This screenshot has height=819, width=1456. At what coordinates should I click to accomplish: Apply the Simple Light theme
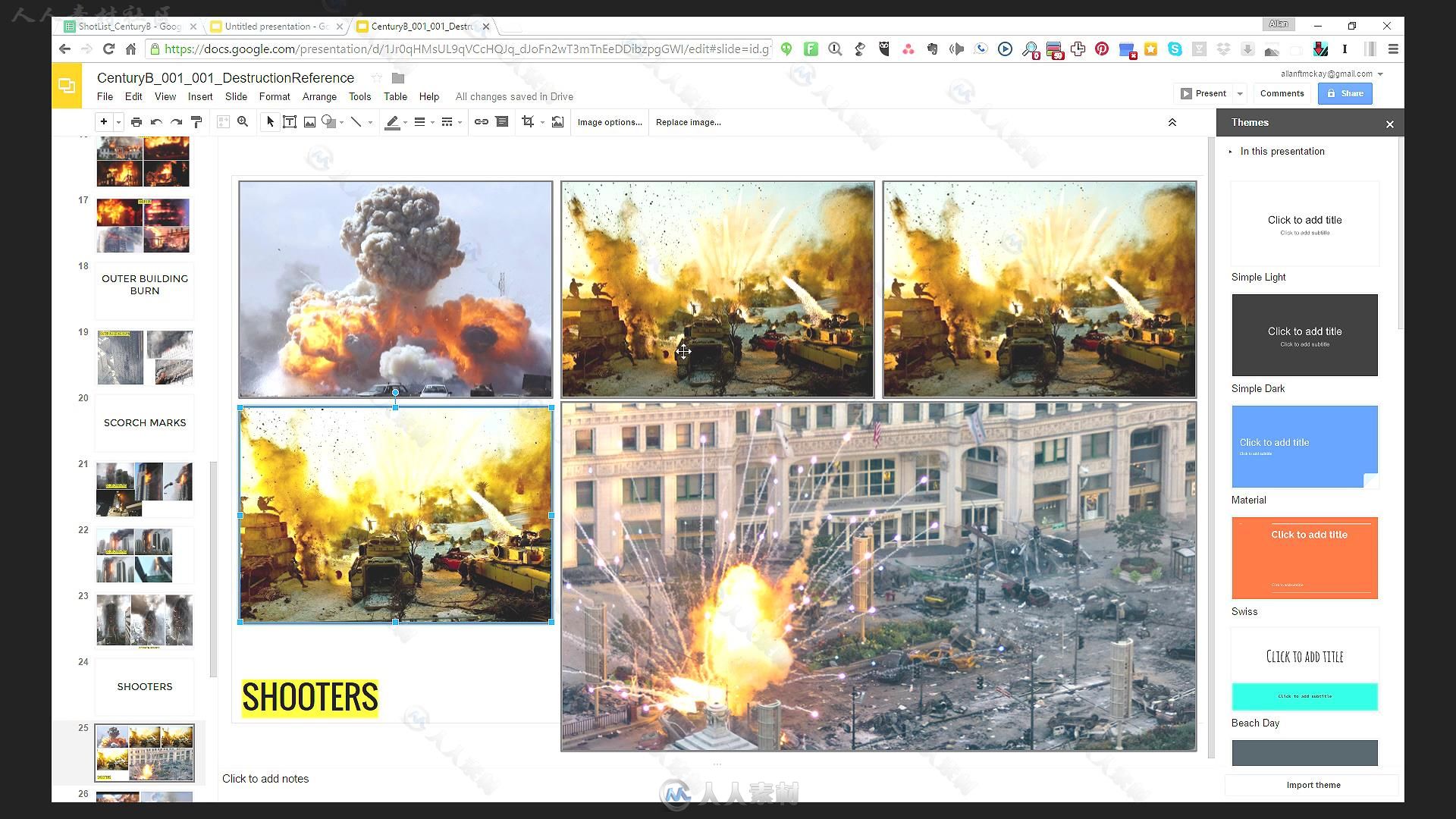coord(1304,224)
